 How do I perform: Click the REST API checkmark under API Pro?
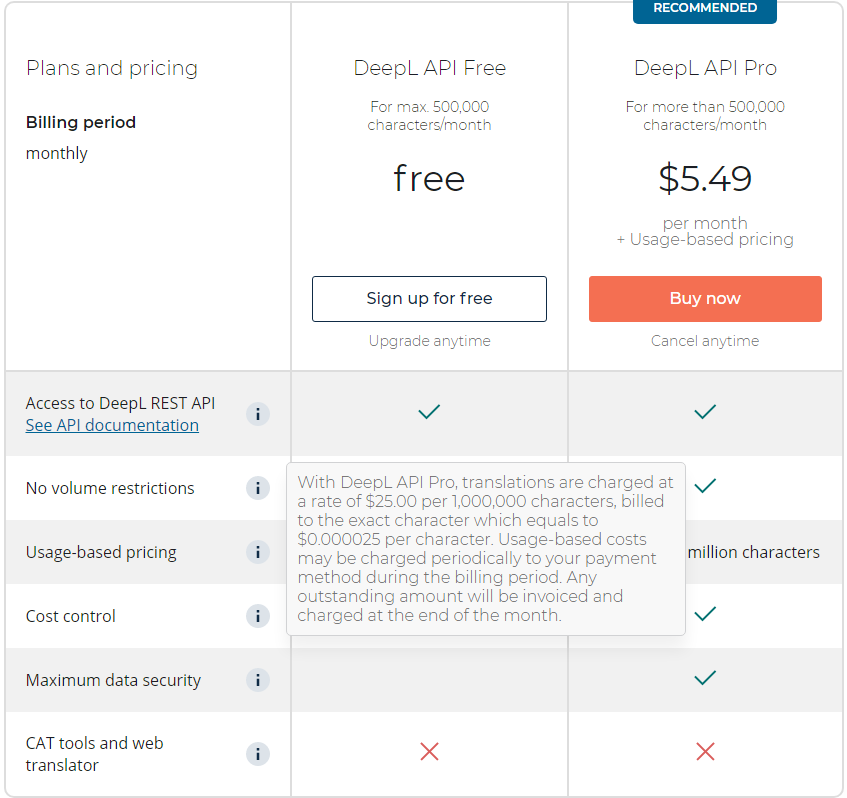coord(705,412)
